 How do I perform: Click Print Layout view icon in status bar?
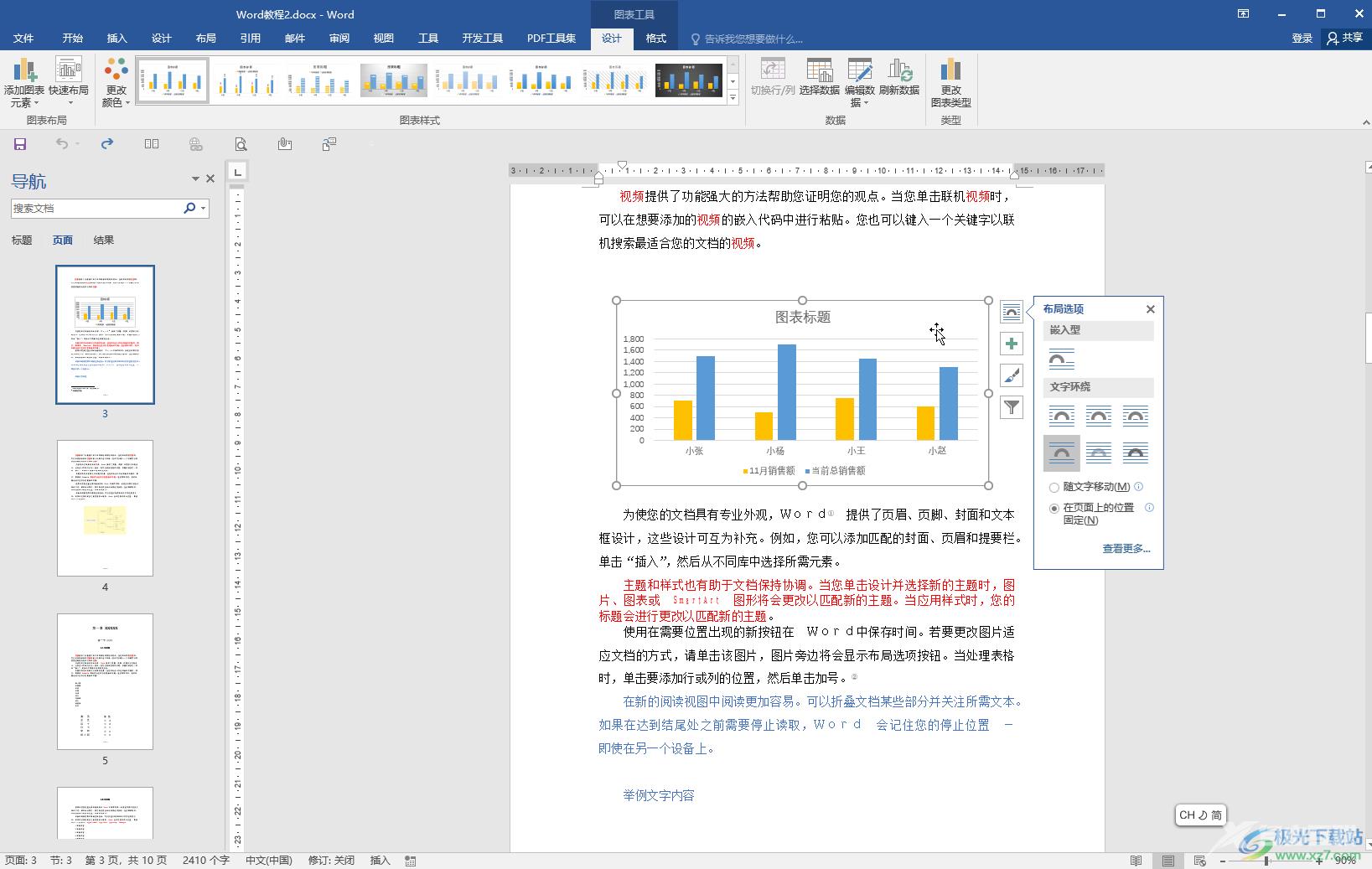coord(1167,861)
